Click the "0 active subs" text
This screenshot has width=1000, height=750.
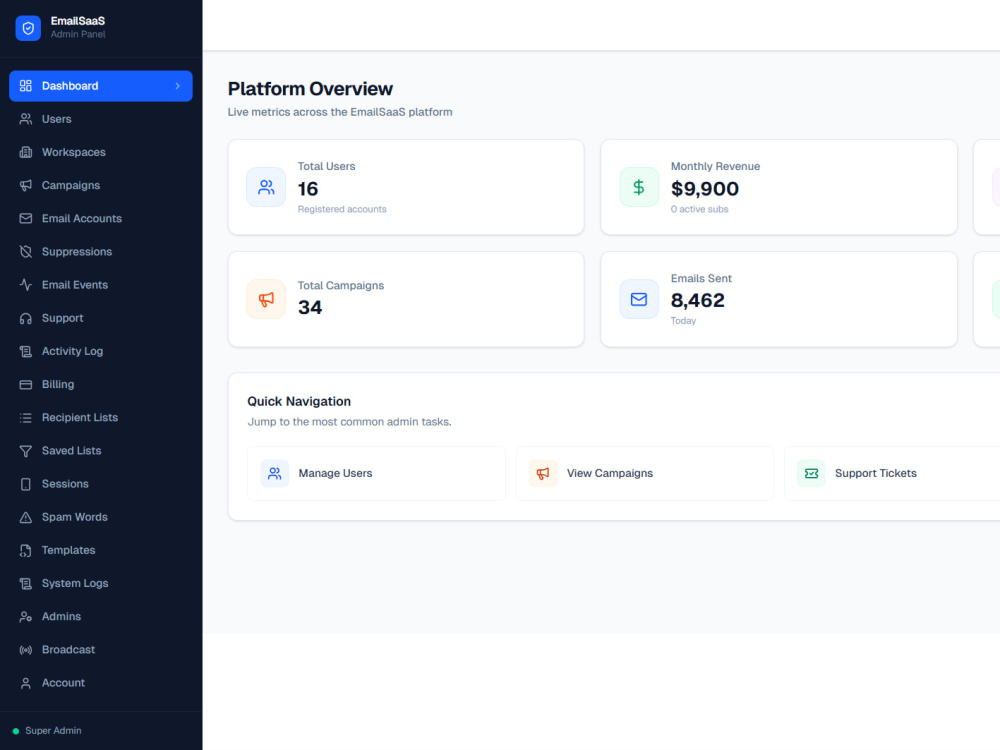coord(700,209)
